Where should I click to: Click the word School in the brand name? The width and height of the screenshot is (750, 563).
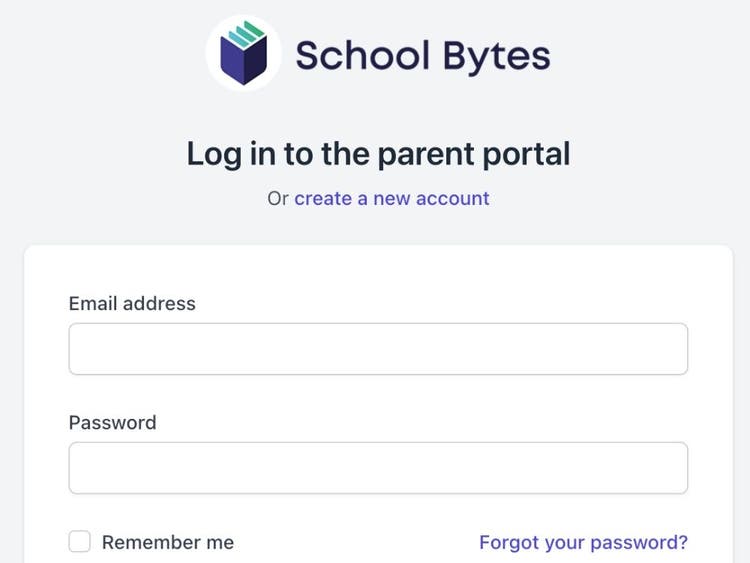(356, 56)
